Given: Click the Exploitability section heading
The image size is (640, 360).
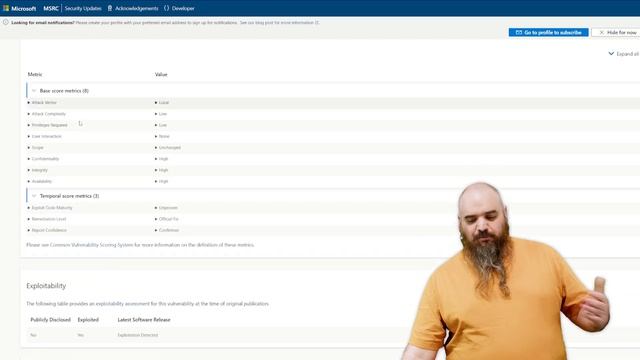Looking at the screenshot, I should pyautogui.click(x=46, y=286).
